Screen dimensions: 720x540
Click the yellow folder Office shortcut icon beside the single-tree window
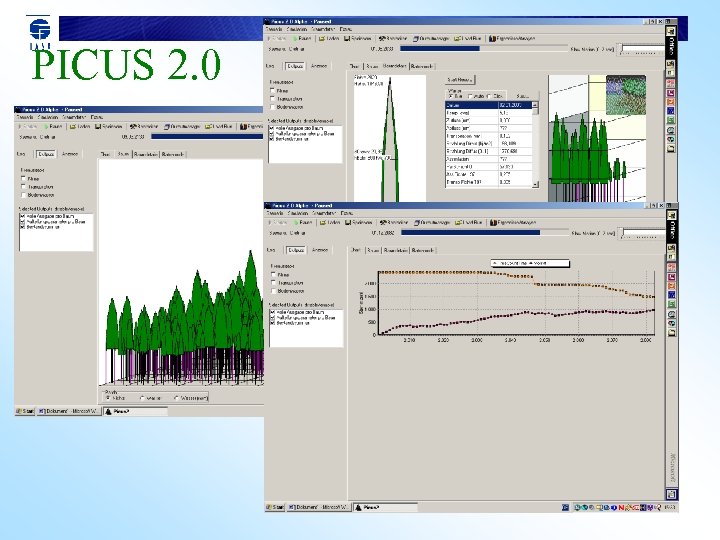(671, 149)
